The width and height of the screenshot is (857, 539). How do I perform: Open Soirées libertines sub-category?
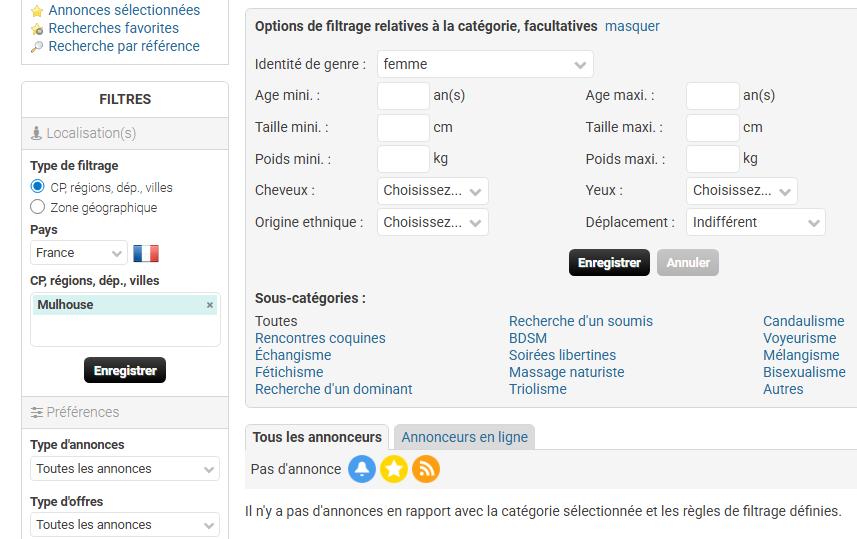[562, 355]
